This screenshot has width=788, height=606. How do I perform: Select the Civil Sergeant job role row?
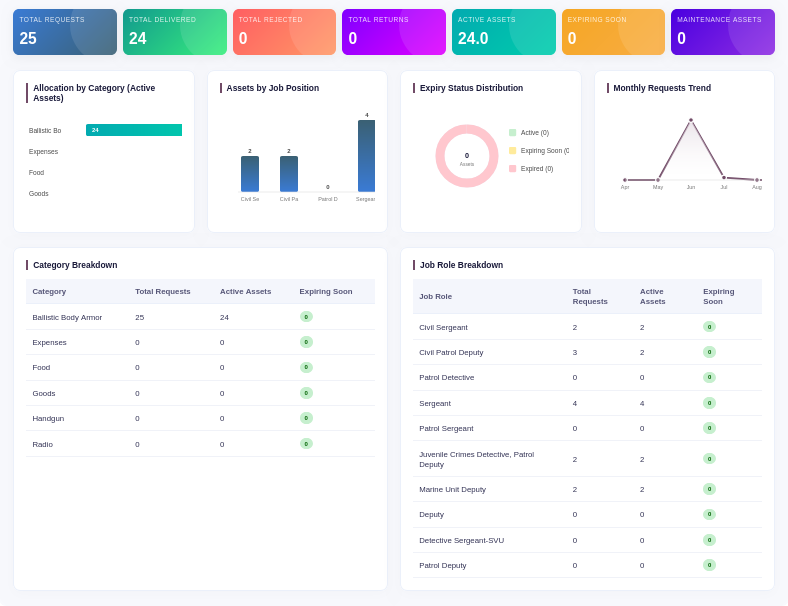click(587, 327)
